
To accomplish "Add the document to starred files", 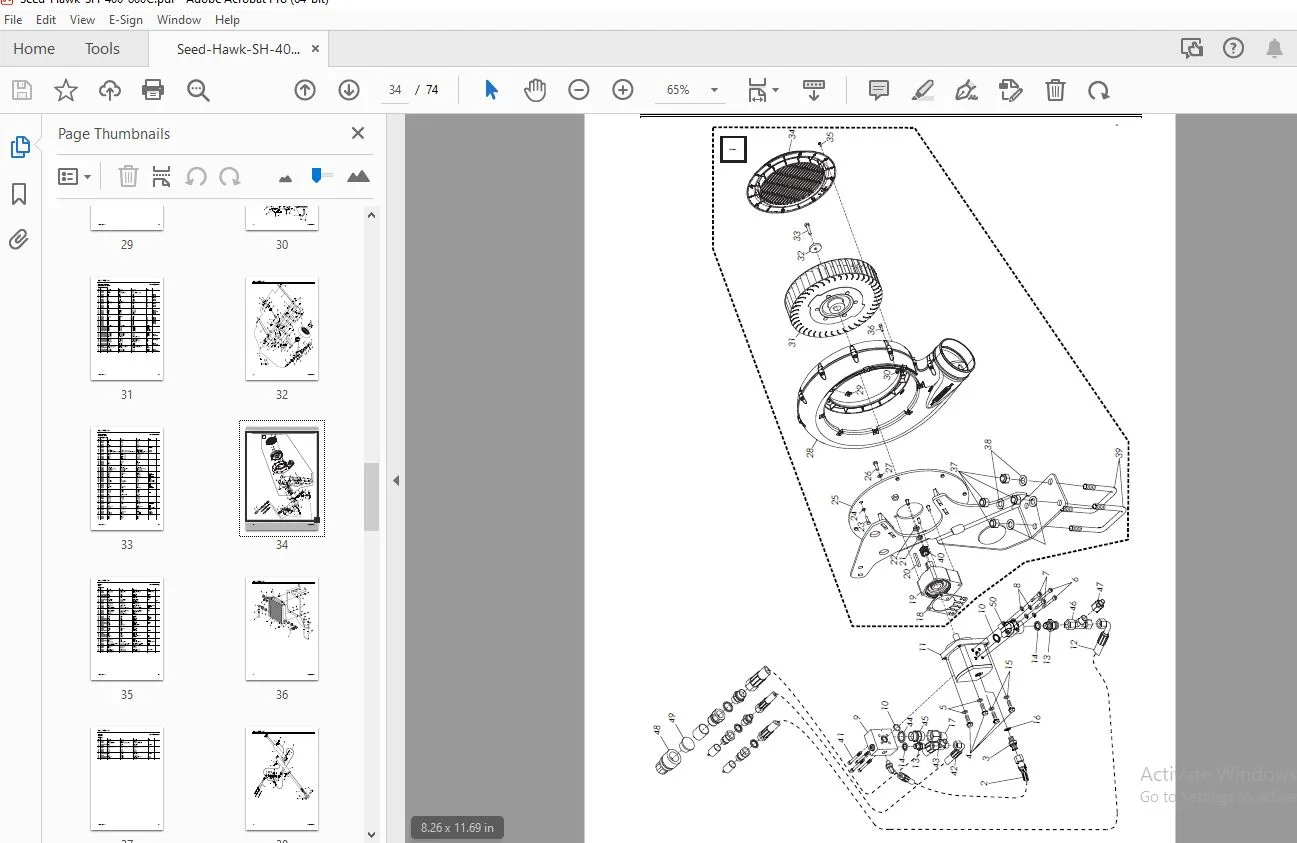I will point(66,91).
